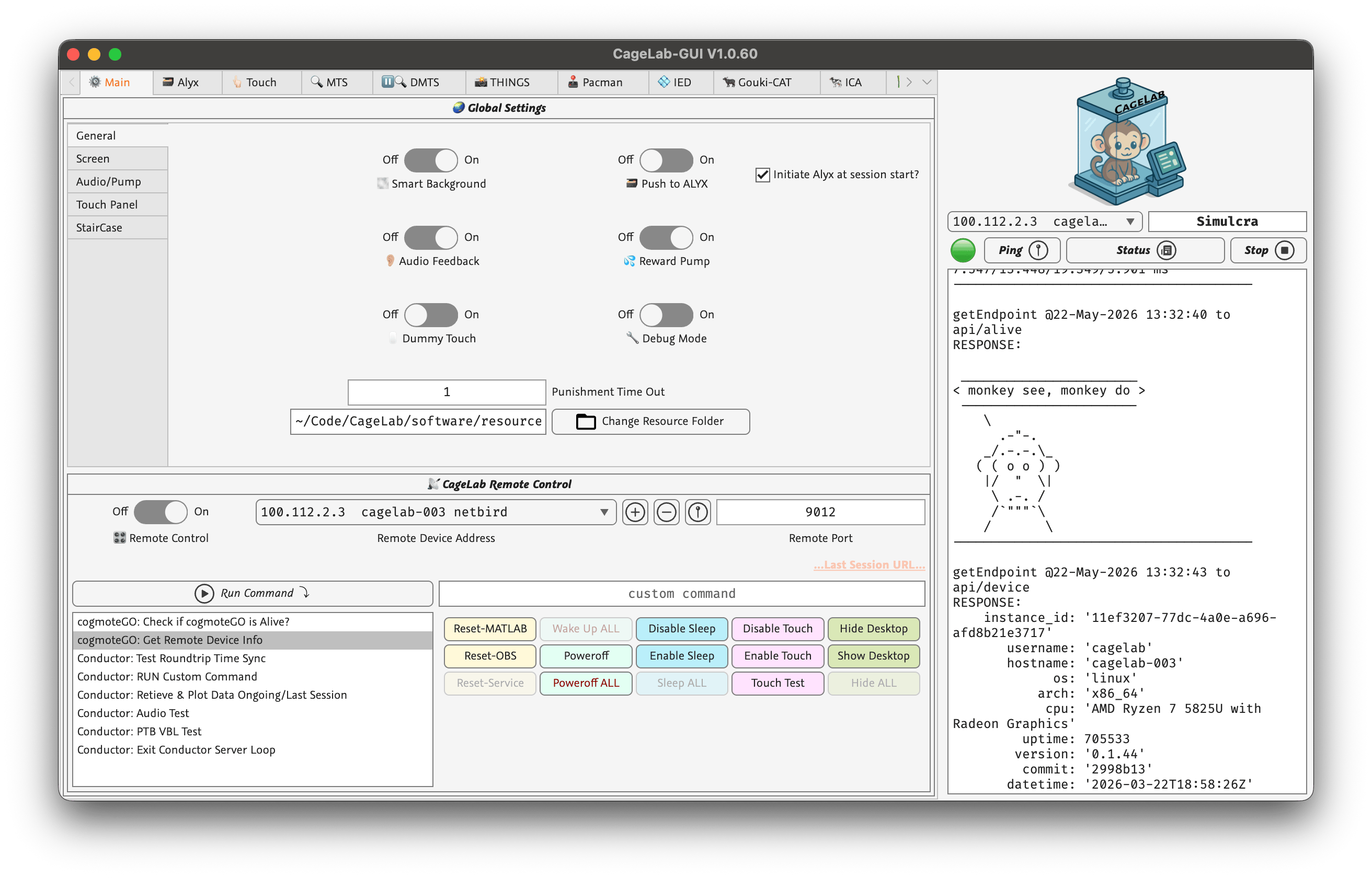Toggle the Push to ALYX switch
The height and width of the screenshot is (878, 1372).
point(666,160)
